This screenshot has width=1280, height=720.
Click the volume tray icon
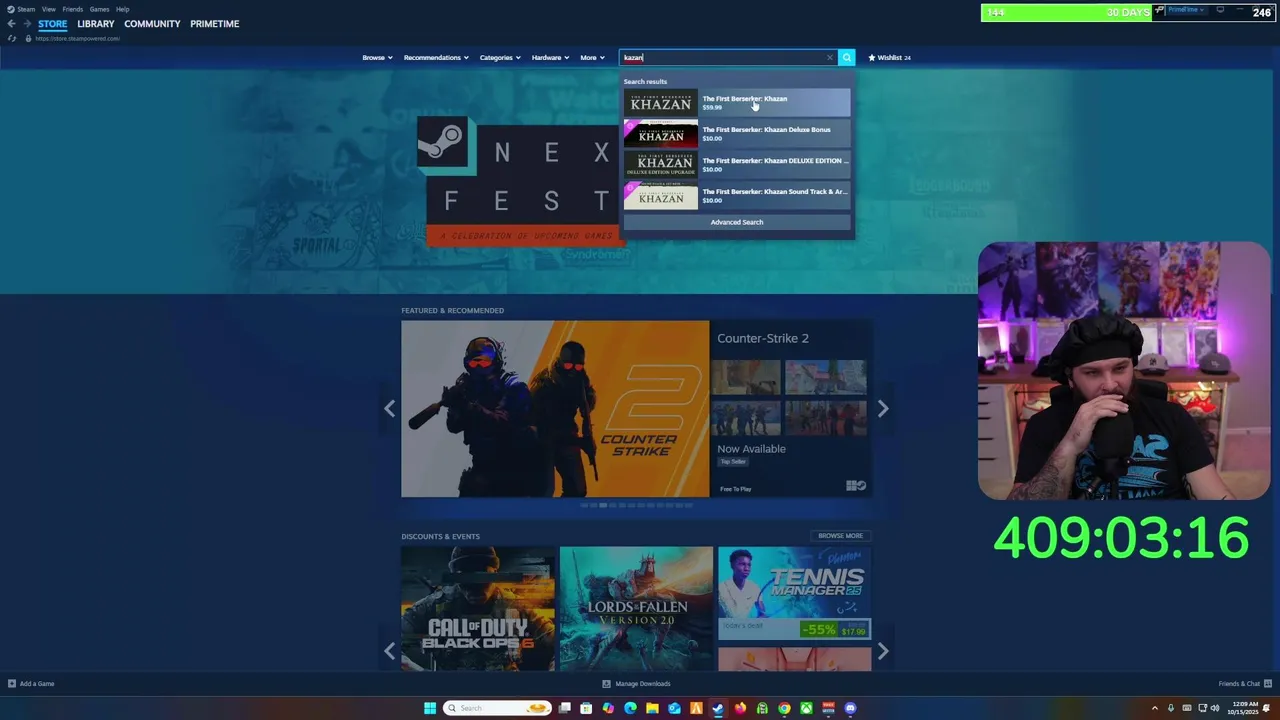click(1215, 708)
